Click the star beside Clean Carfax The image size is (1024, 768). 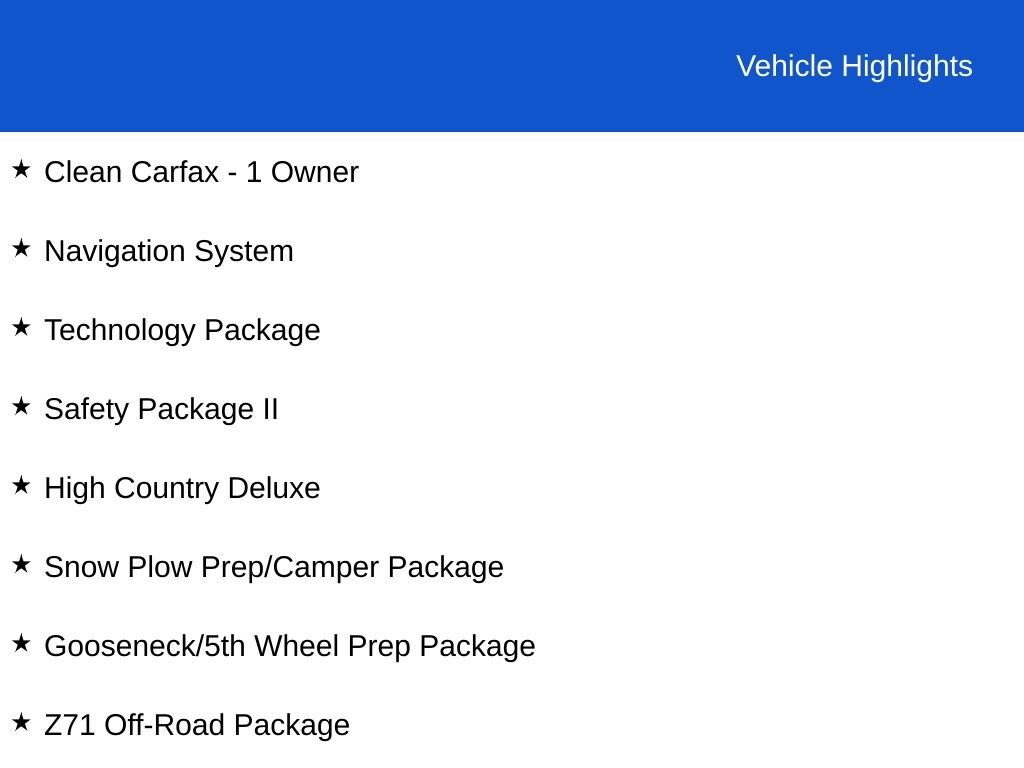click(x=21, y=169)
